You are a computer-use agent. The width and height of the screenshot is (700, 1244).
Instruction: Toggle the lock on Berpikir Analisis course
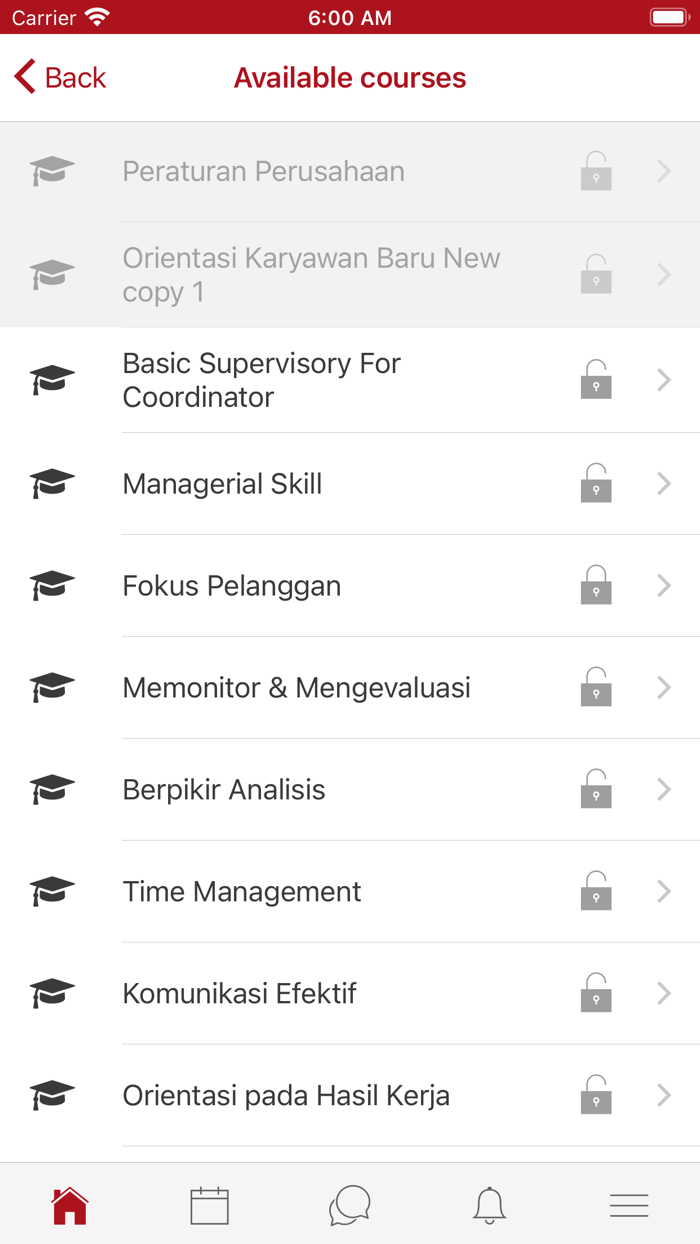(595, 789)
